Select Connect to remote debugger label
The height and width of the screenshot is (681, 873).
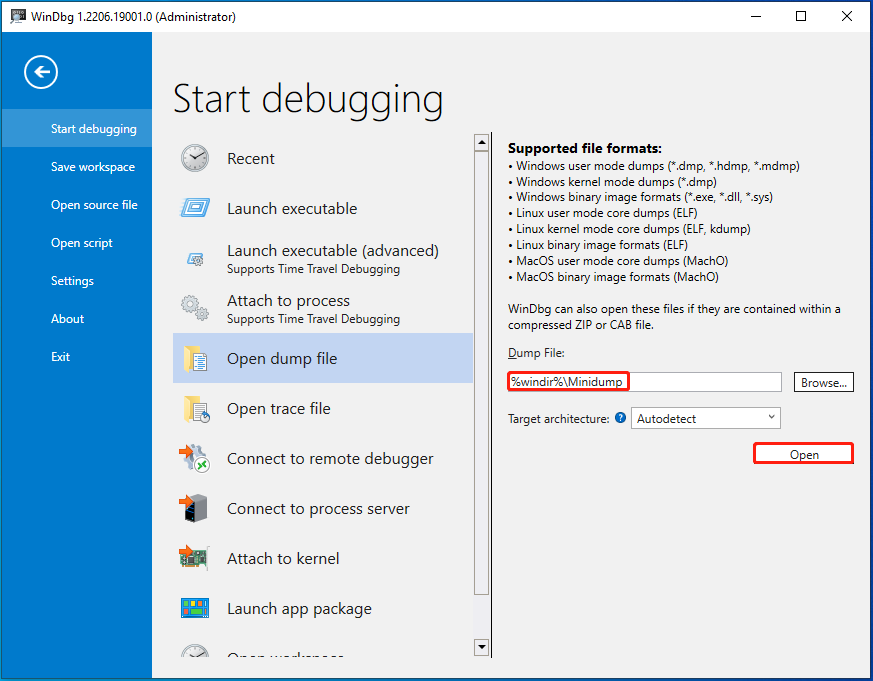coord(330,458)
